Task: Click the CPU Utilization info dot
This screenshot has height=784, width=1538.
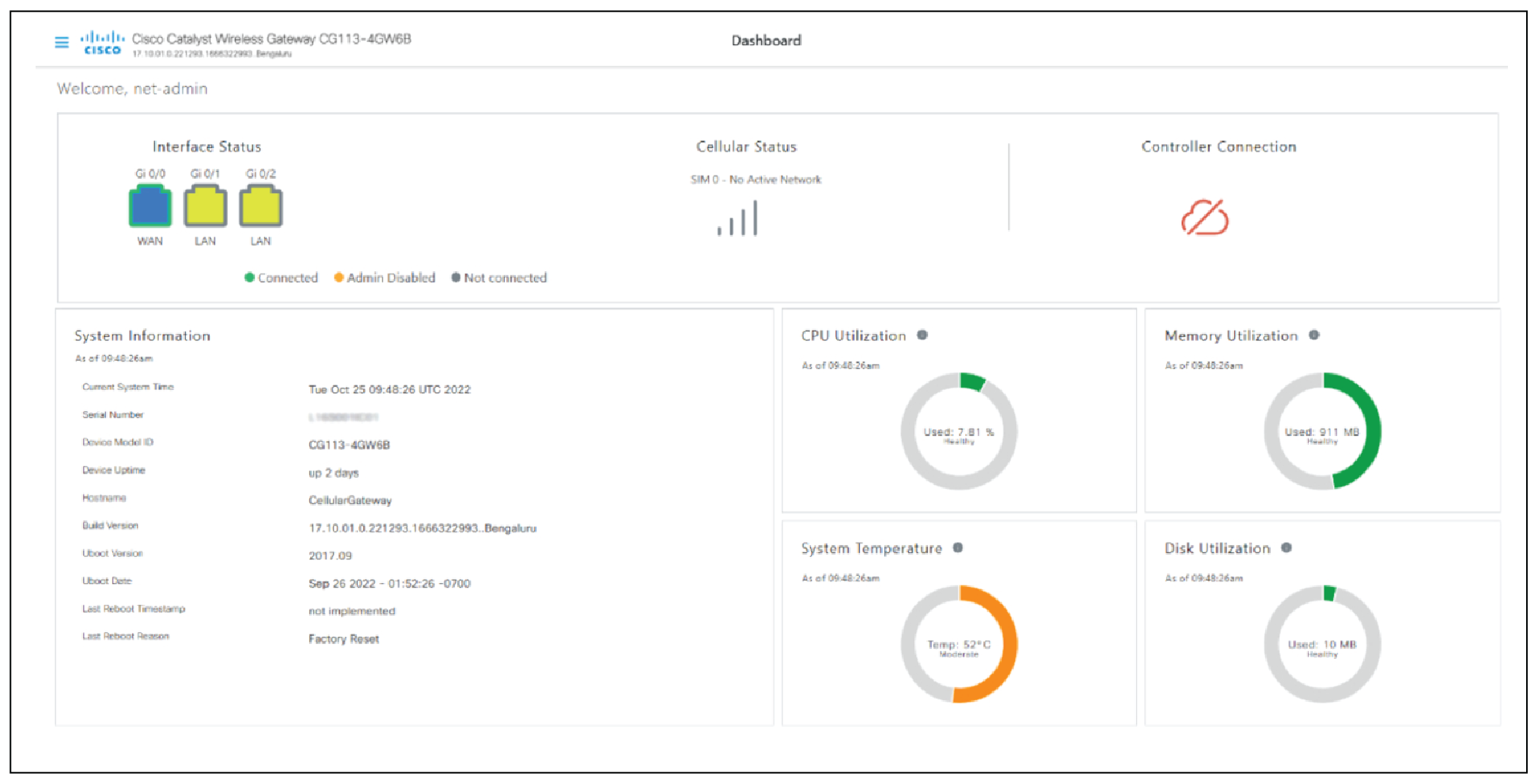Action: [x=922, y=335]
